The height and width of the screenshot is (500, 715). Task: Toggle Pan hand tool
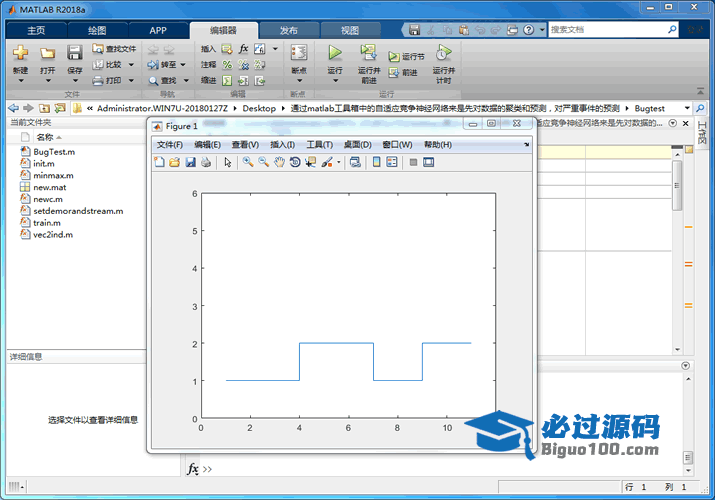point(279,162)
